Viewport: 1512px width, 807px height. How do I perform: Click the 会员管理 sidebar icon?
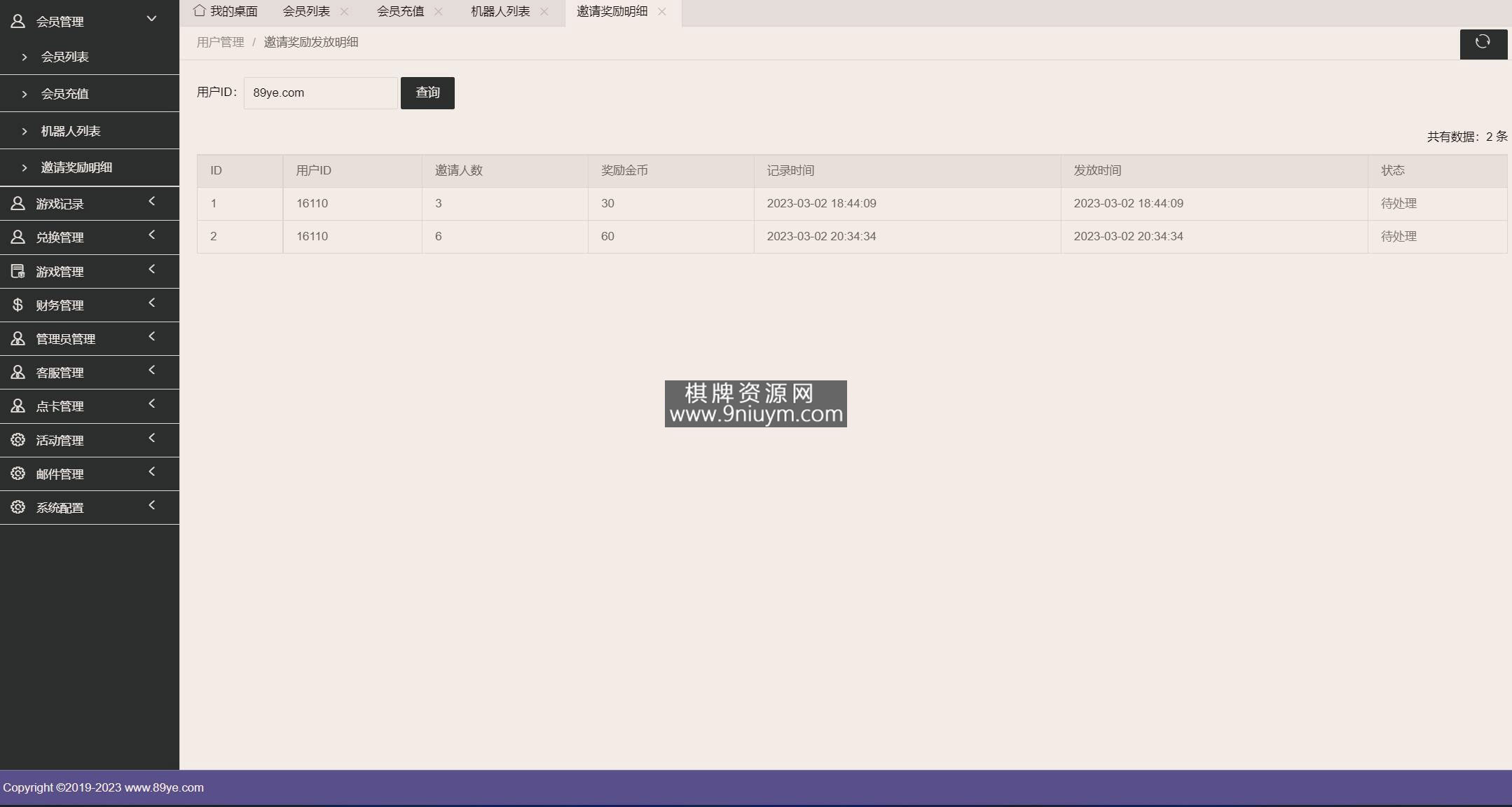22,20
